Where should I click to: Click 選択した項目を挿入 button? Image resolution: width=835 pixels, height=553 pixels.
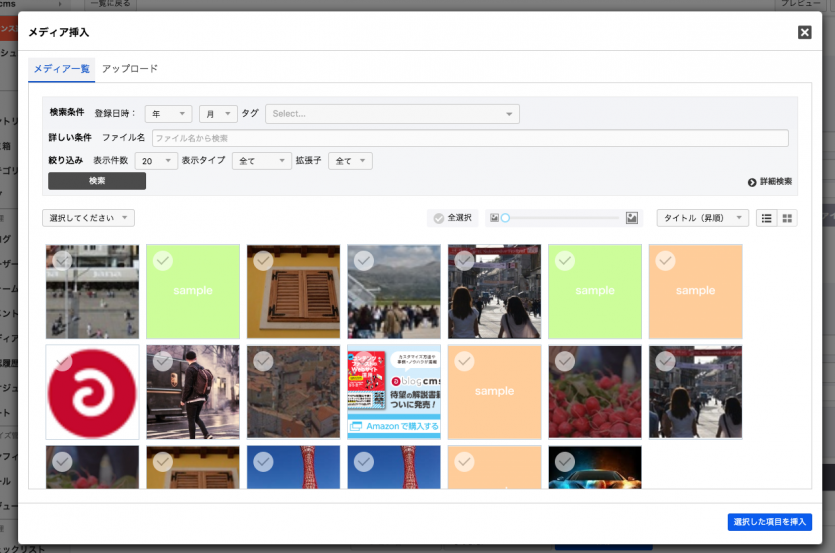pos(769,522)
